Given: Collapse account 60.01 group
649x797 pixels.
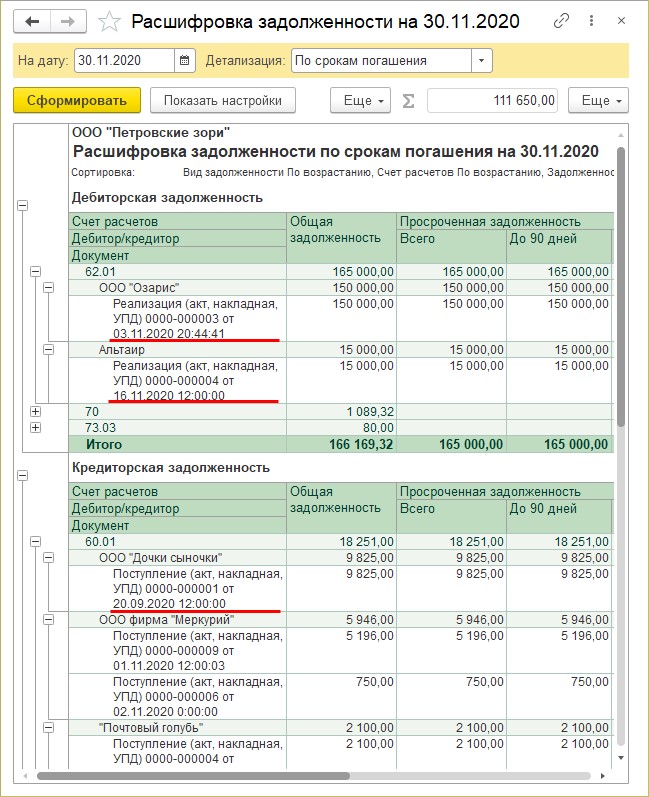Looking at the screenshot, I should [x=35, y=542].
